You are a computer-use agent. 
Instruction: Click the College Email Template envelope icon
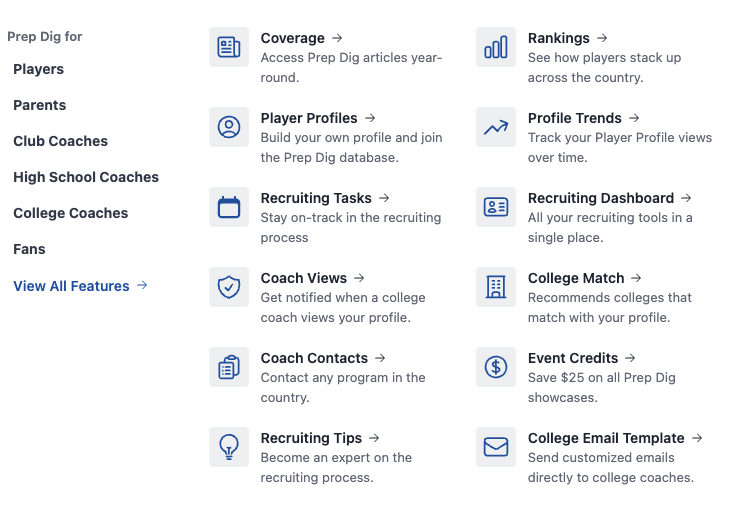(496, 447)
